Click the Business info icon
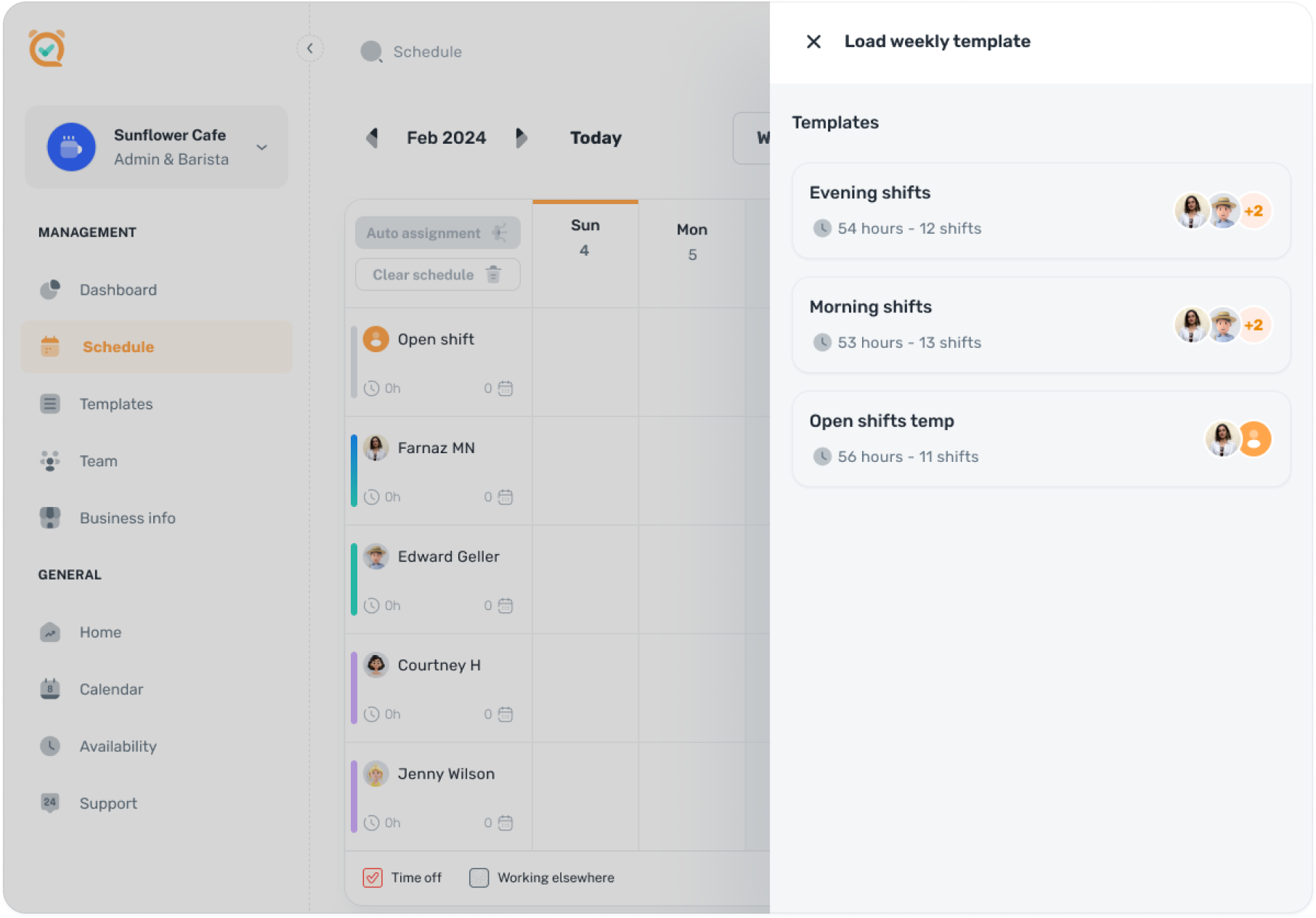Image resolution: width=1316 pixels, height=918 pixels. (x=49, y=517)
